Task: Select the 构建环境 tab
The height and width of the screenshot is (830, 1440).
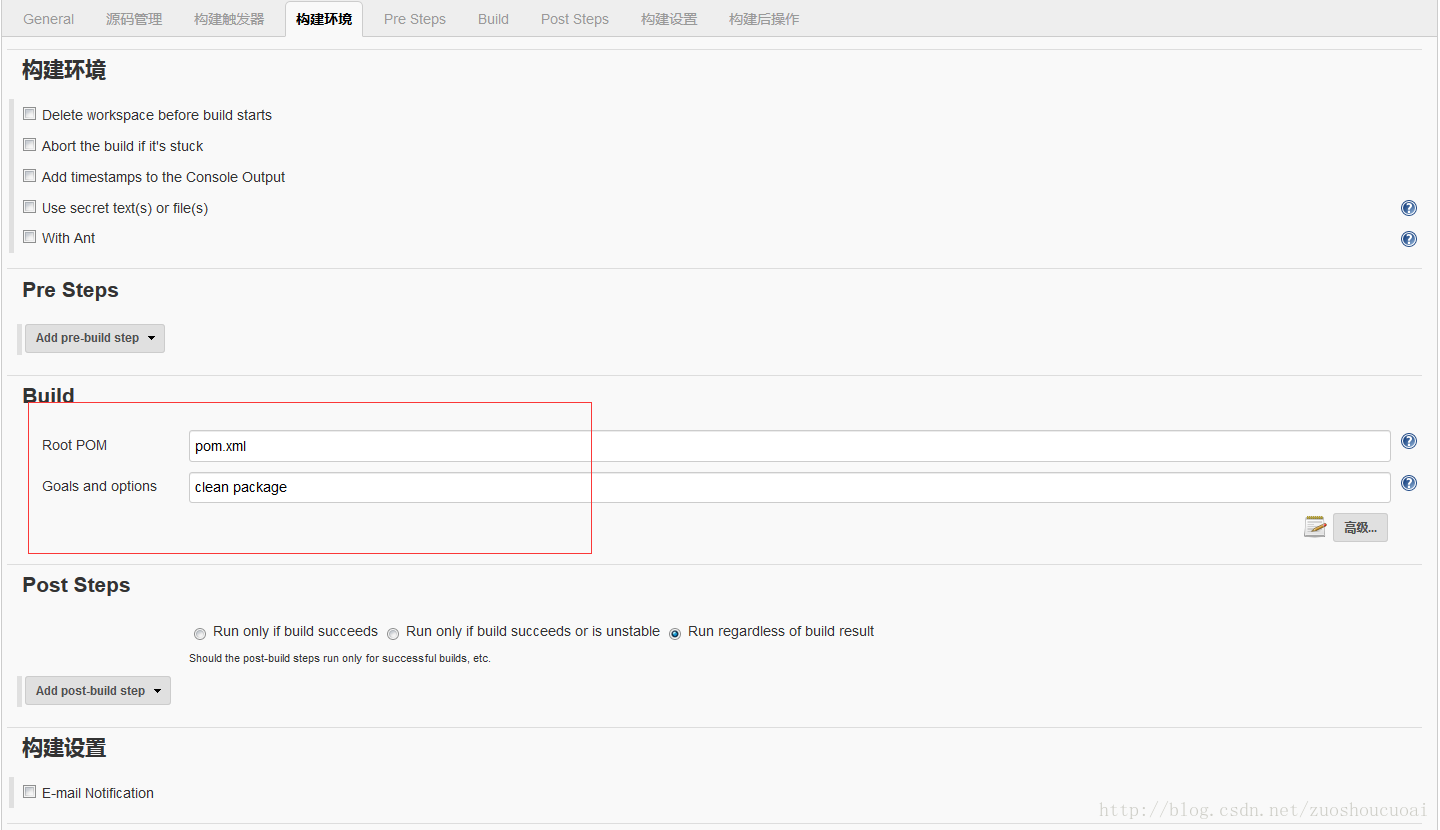Action: point(324,19)
